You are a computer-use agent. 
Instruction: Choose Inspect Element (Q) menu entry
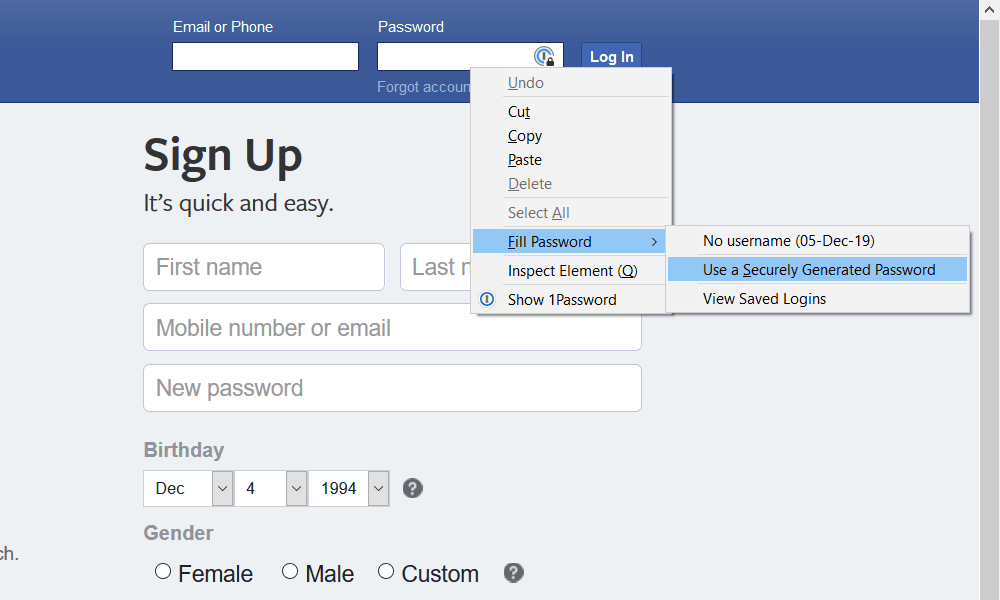571,271
